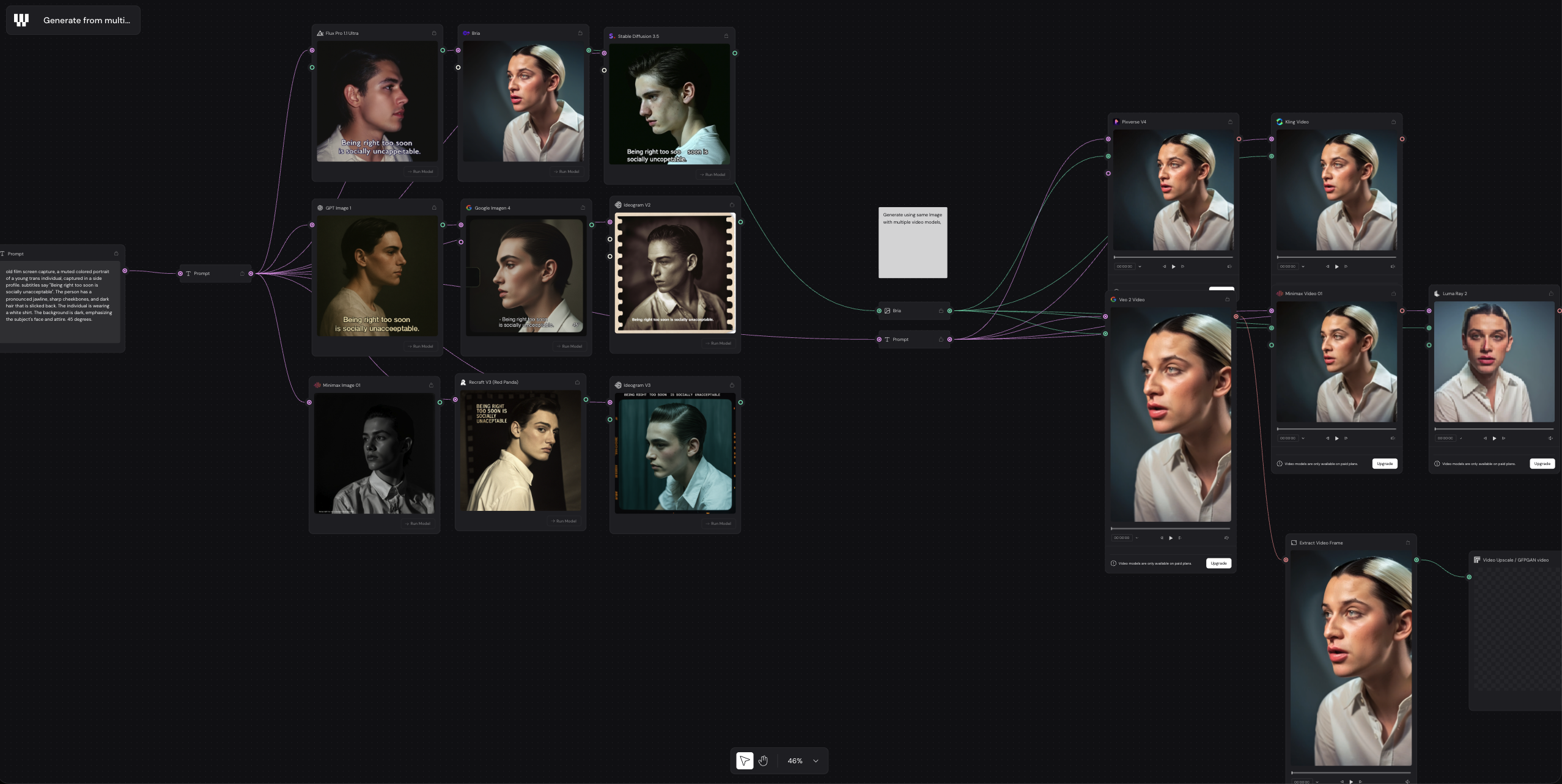This screenshot has width=1562, height=784.
Task: Click the image icon on the small Bria node
Action: click(x=887, y=310)
